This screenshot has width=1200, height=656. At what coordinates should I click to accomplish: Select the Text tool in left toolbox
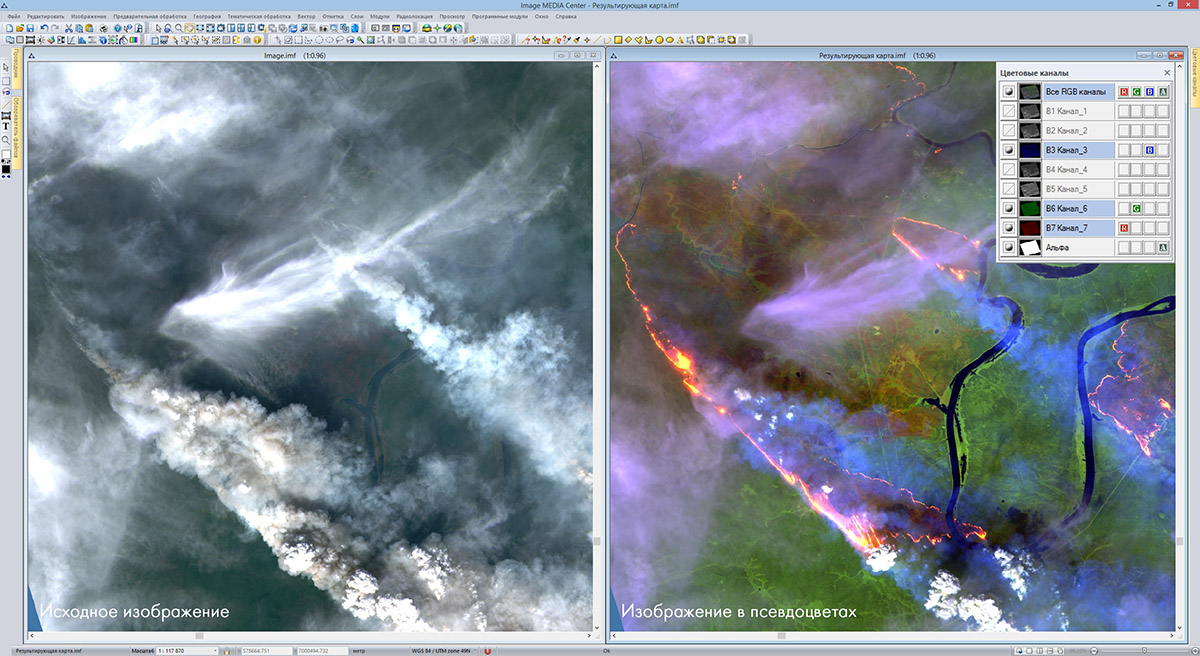tap(6, 127)
